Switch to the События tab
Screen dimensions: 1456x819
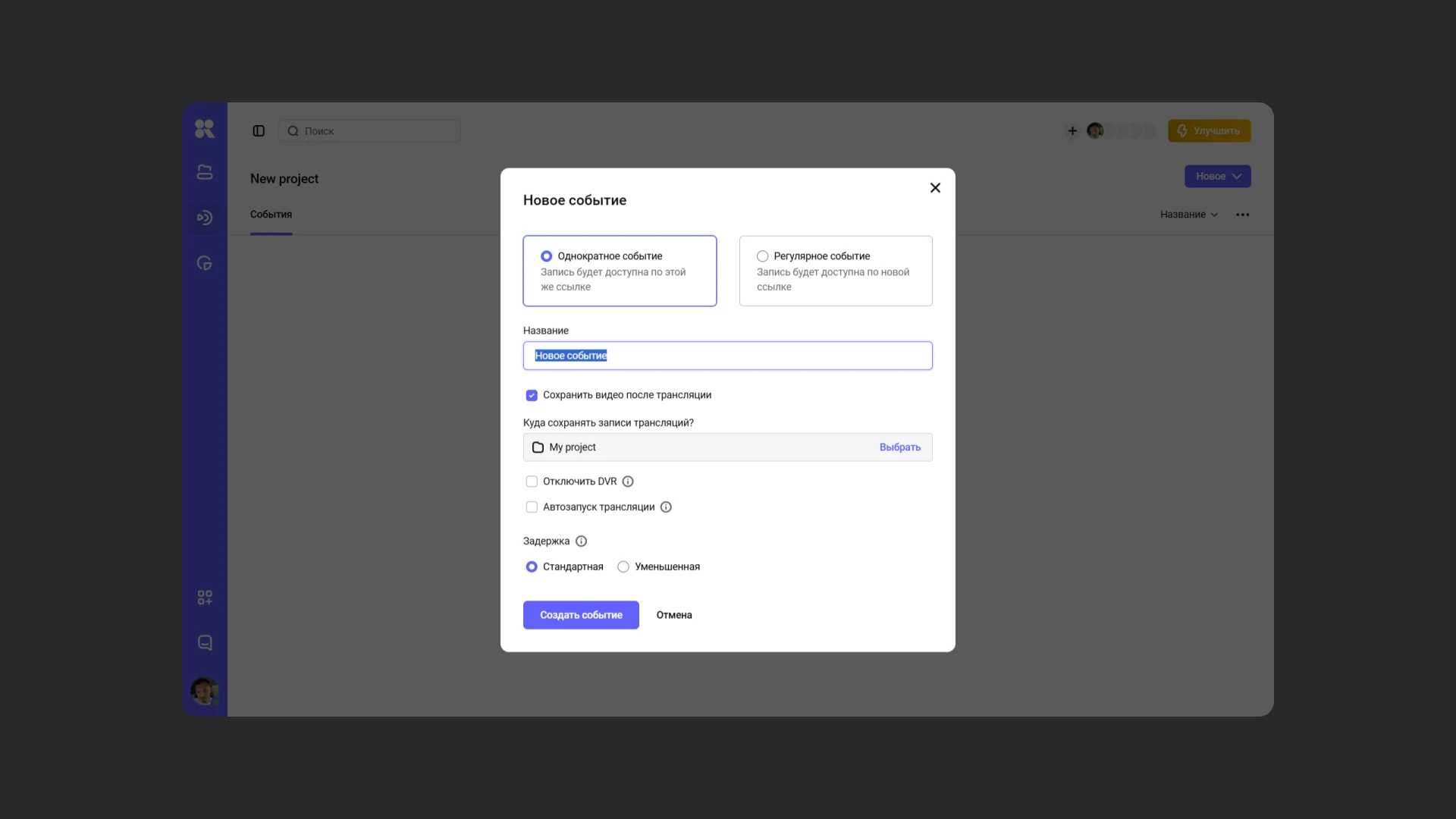(x=271, y=215)
